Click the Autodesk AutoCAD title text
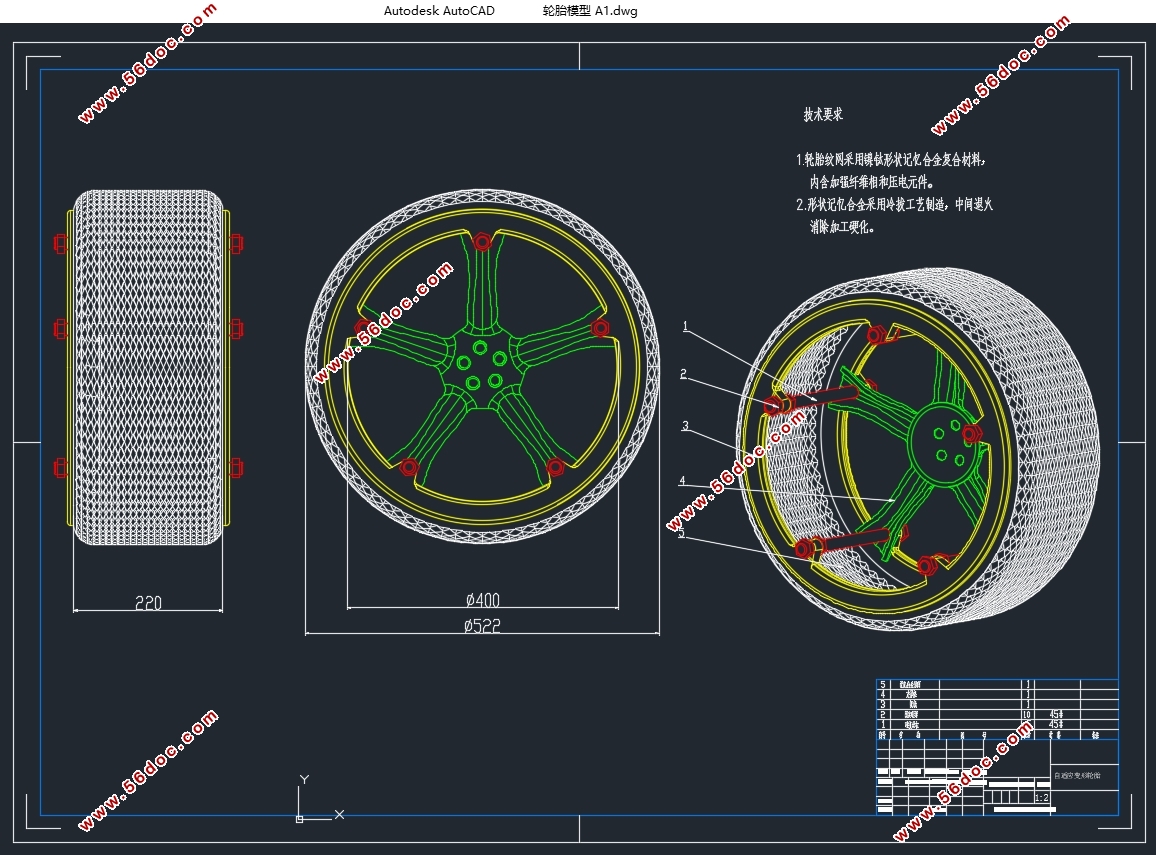 tap(439, 10)
